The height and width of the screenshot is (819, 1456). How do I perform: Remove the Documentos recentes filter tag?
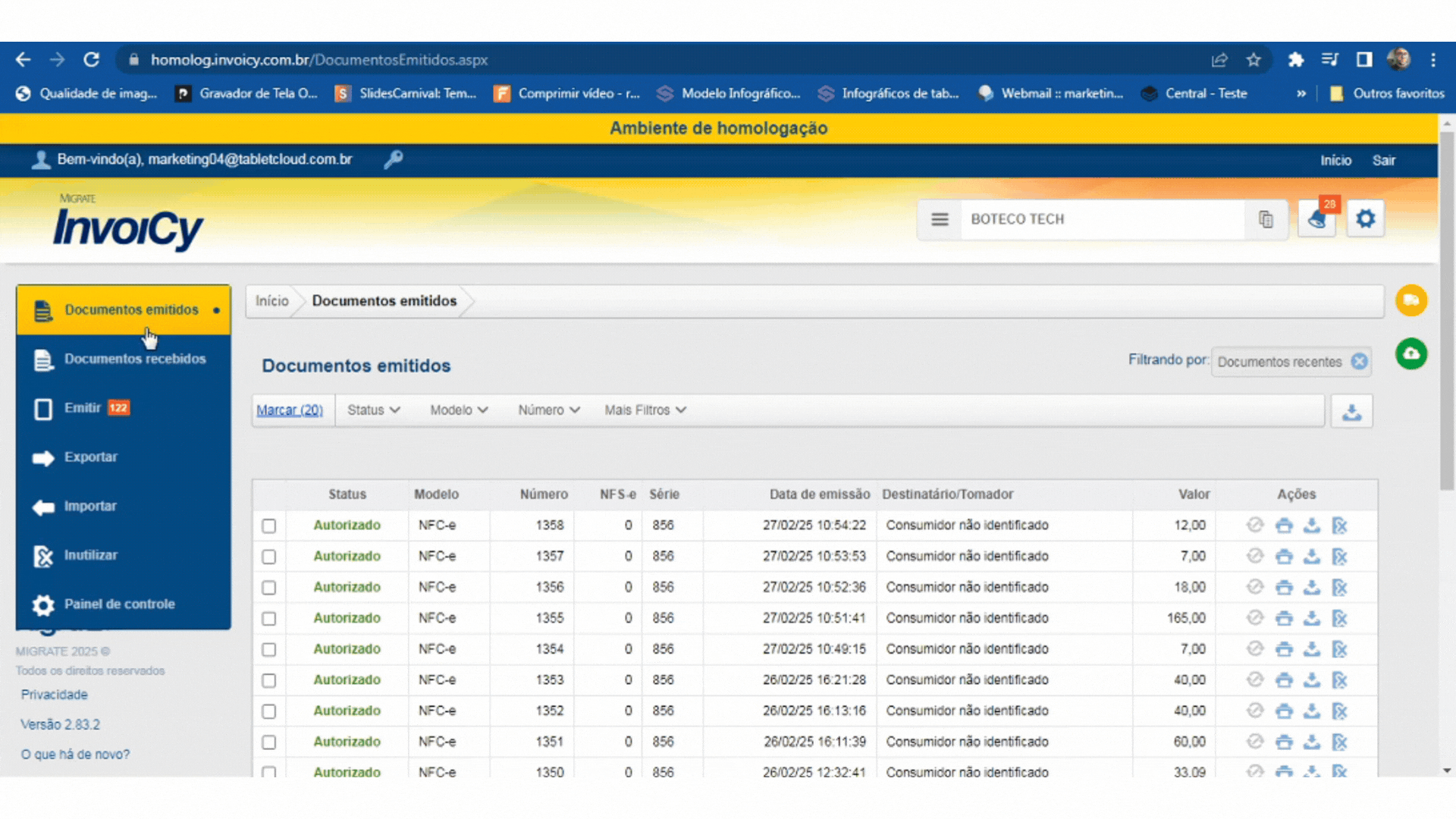pos(1359,362)
